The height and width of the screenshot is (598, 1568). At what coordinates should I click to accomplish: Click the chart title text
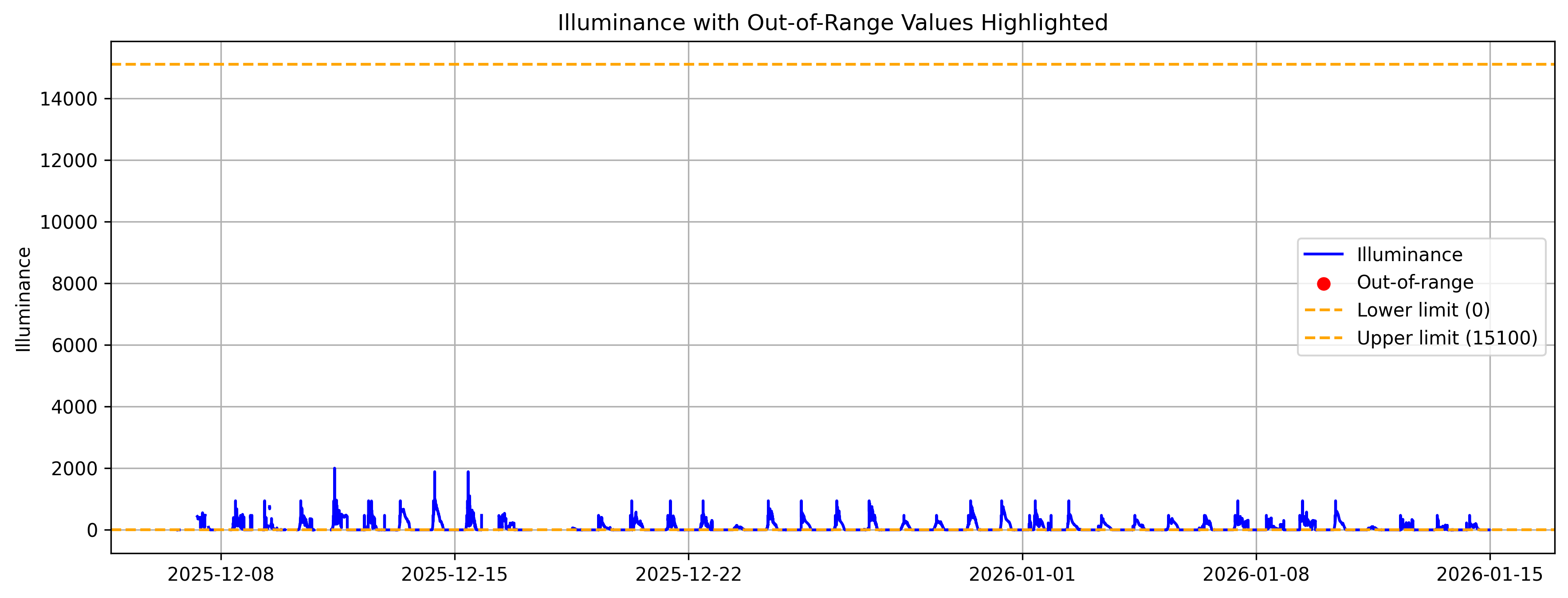(x=832, y=23)
